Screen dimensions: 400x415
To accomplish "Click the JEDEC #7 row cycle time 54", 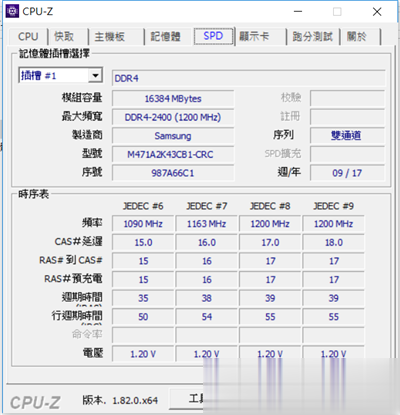I will point(206,317).
